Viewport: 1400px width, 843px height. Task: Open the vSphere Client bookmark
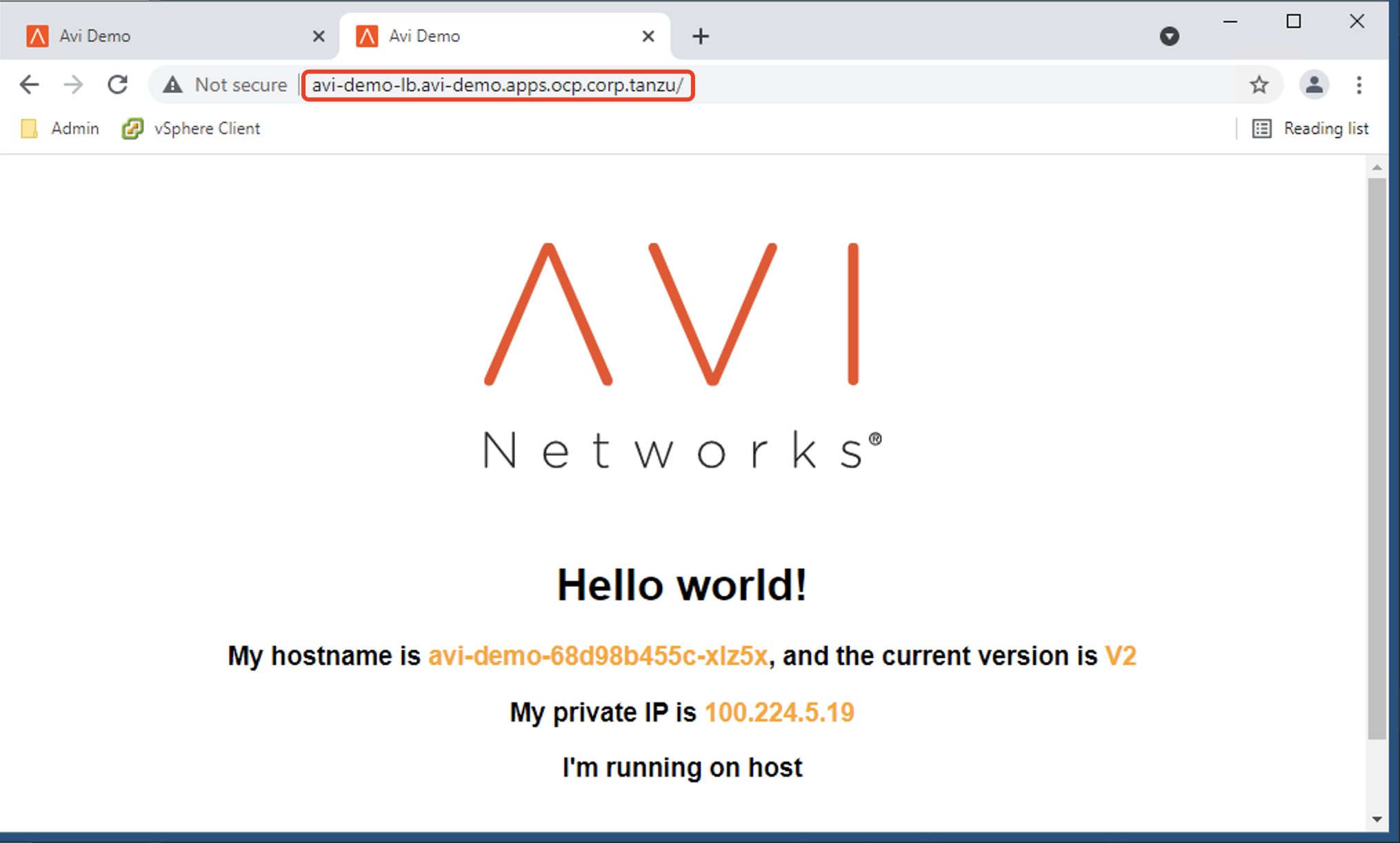coord(192,128)
